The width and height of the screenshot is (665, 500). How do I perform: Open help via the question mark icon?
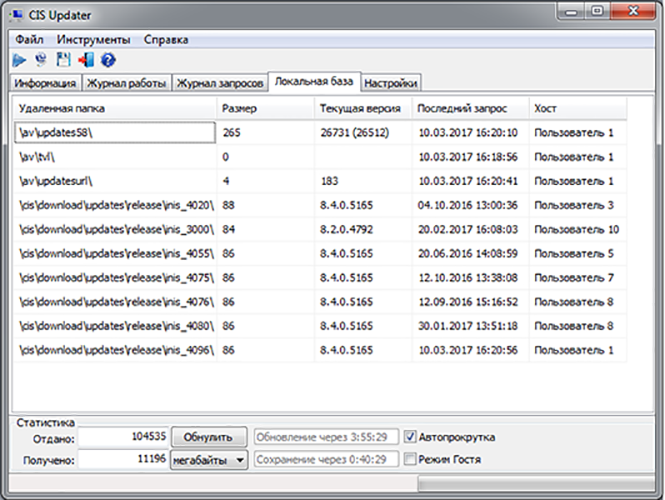click(x=108, y=60)
